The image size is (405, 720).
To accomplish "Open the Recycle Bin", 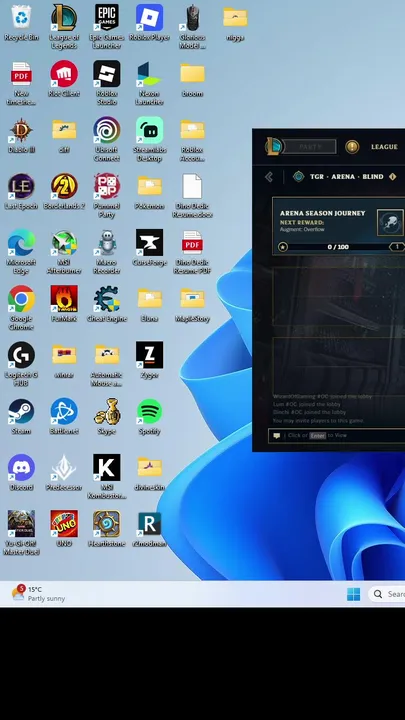I will (x=21, y=23).
